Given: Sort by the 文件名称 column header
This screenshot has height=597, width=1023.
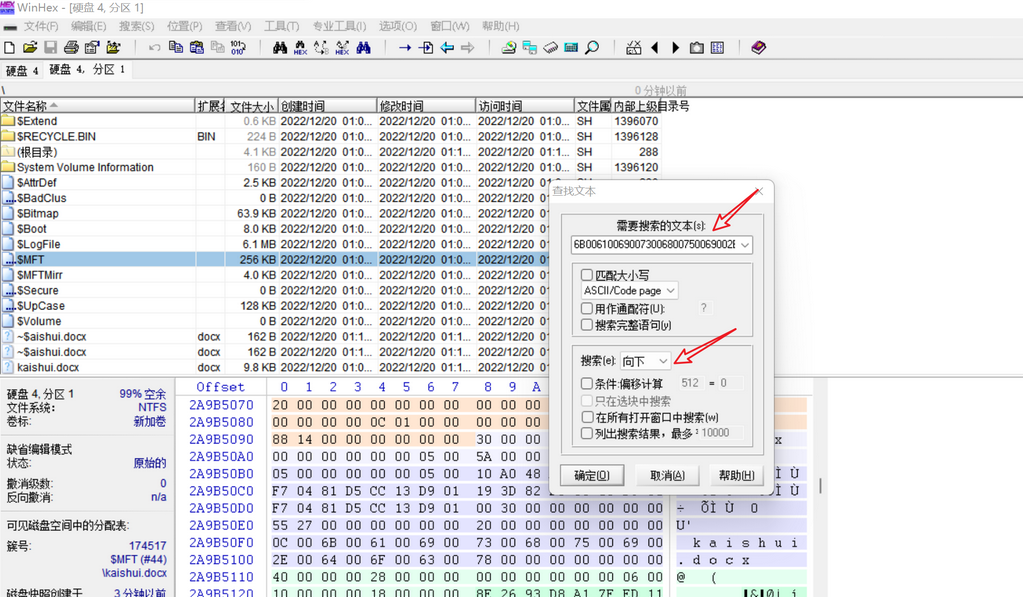Looking at the screenshot, I should [97, 106].
